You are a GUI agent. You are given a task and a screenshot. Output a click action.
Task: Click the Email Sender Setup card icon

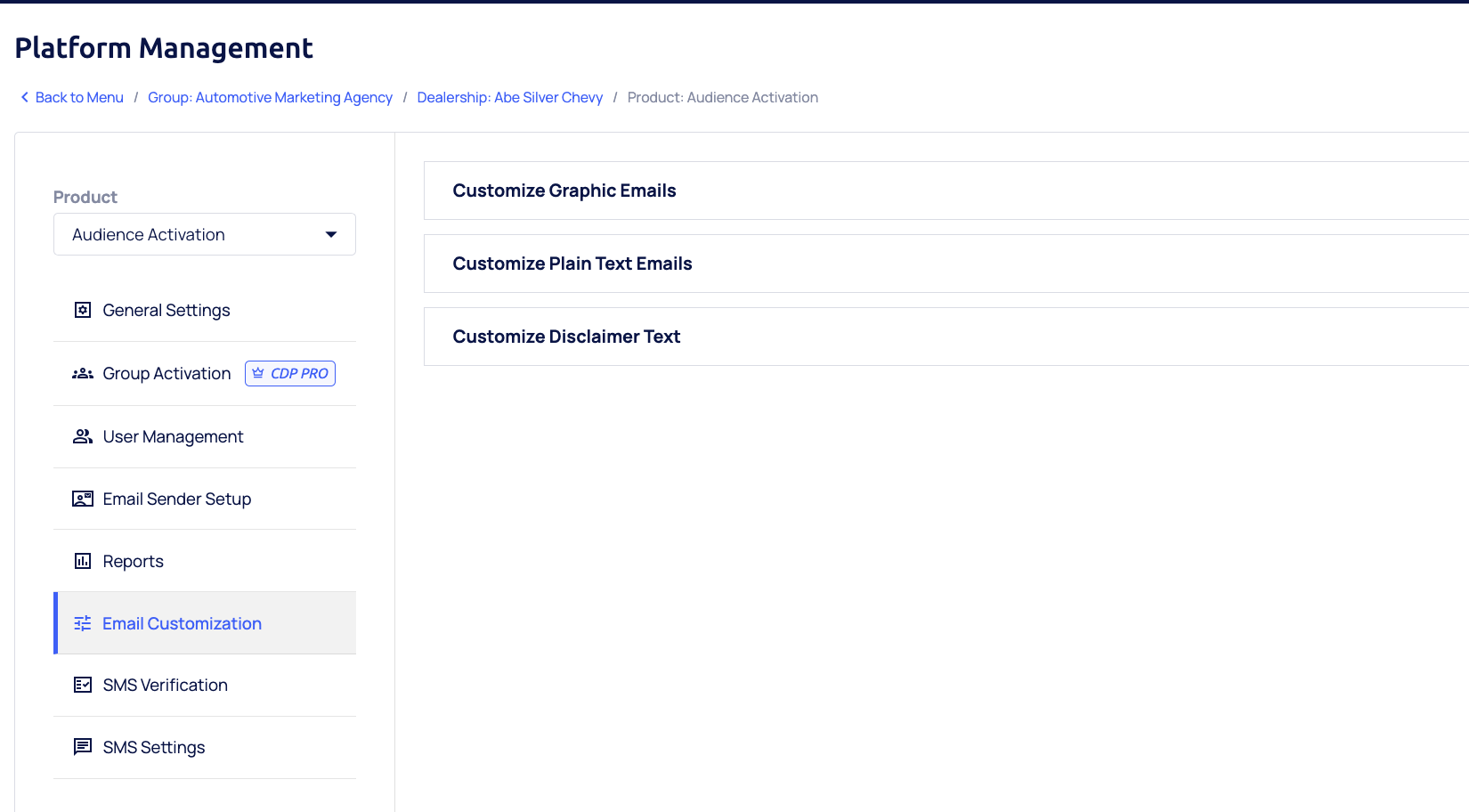coord(83,499)
